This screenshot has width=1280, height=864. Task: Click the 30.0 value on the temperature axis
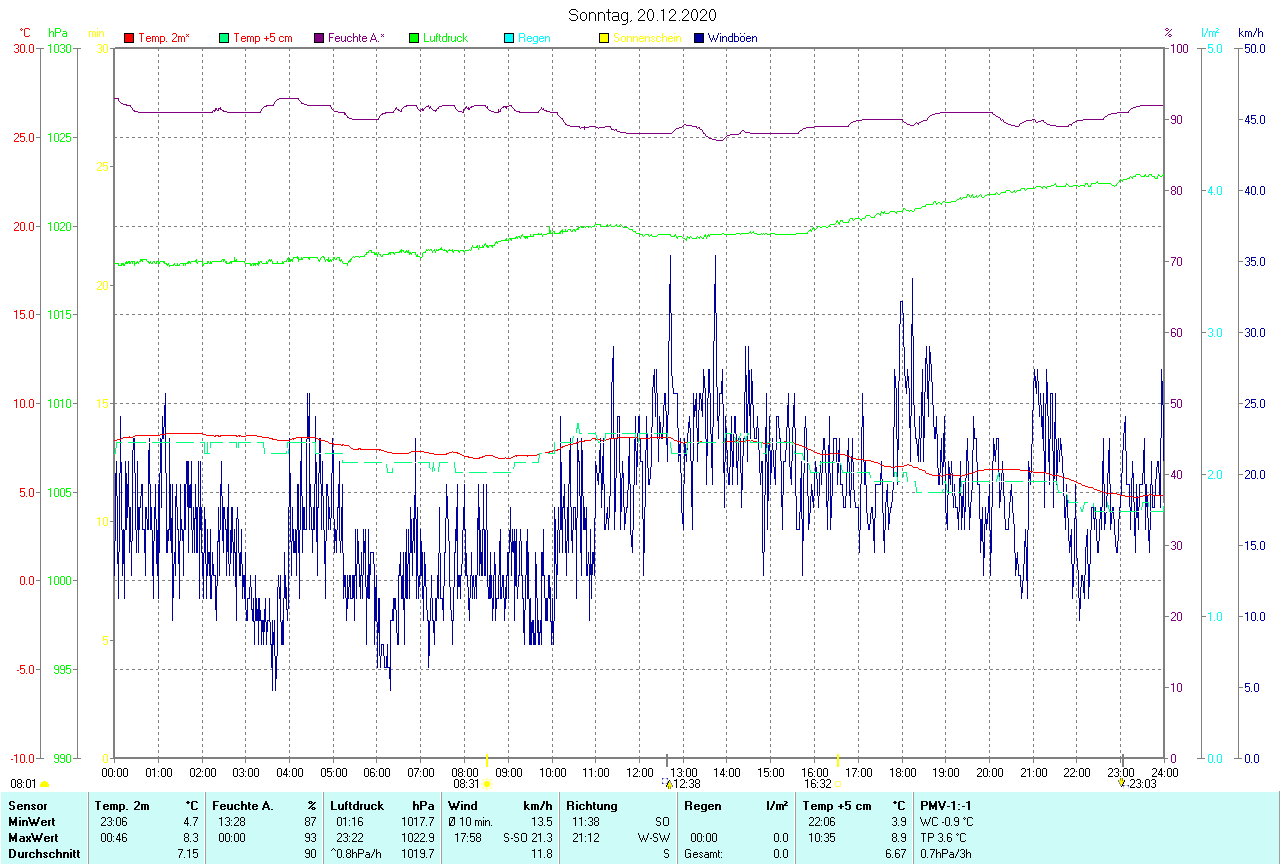point(24,48)
